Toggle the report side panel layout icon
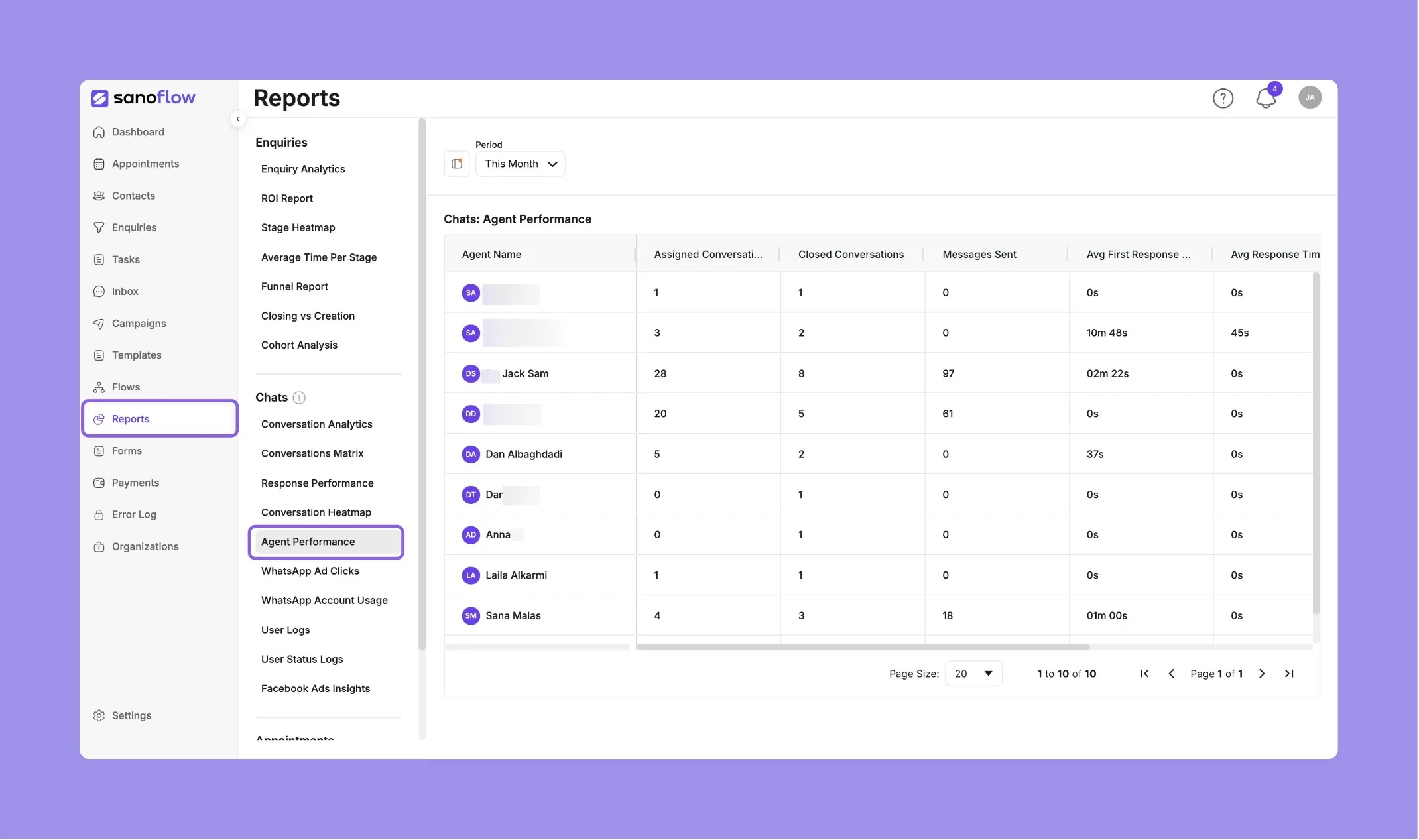This screenshot has width=1419, height=840. coord(457,164)
